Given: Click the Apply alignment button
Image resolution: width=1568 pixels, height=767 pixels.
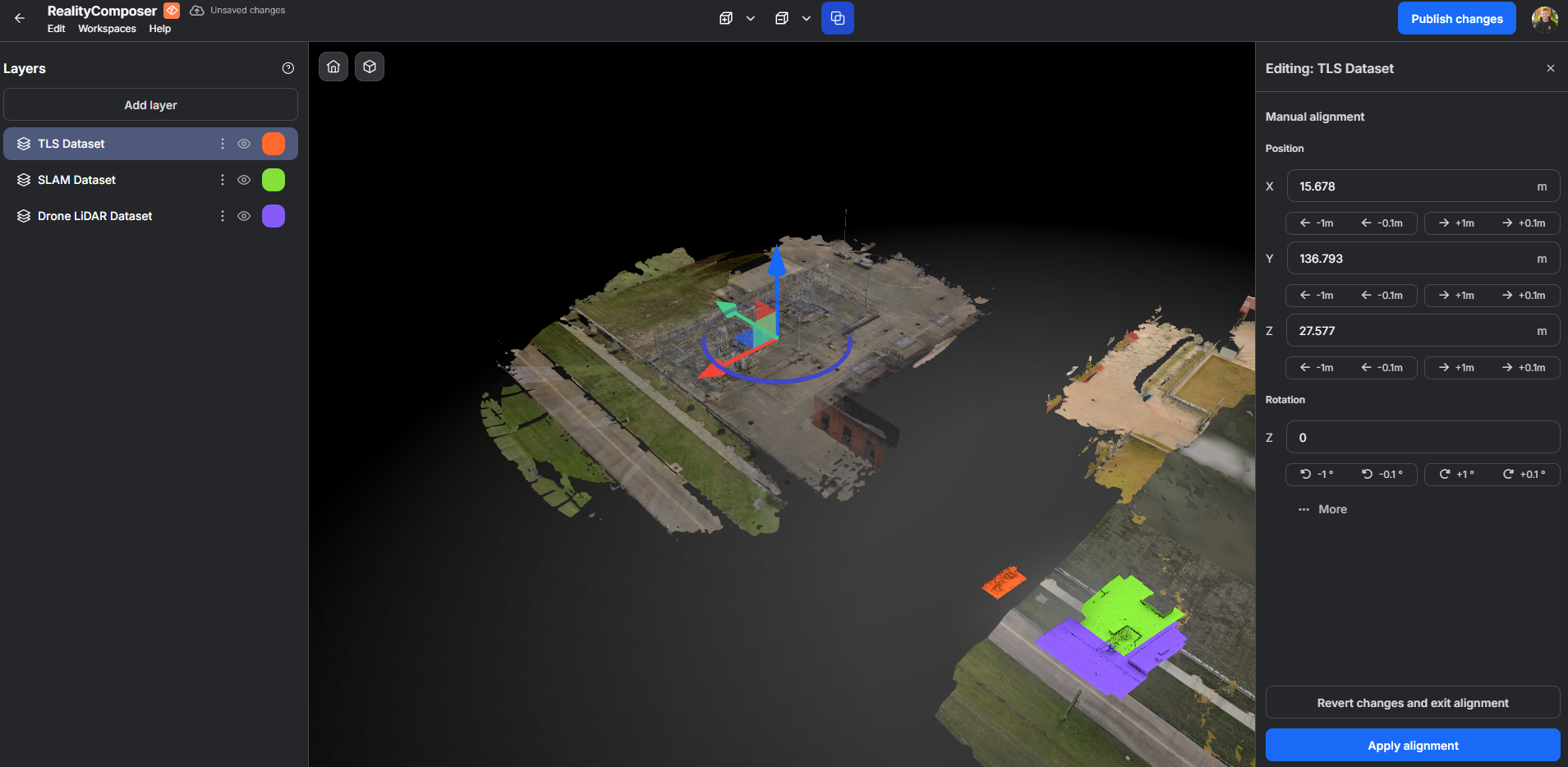Looking at the screenshot, I should point(1412,746).
